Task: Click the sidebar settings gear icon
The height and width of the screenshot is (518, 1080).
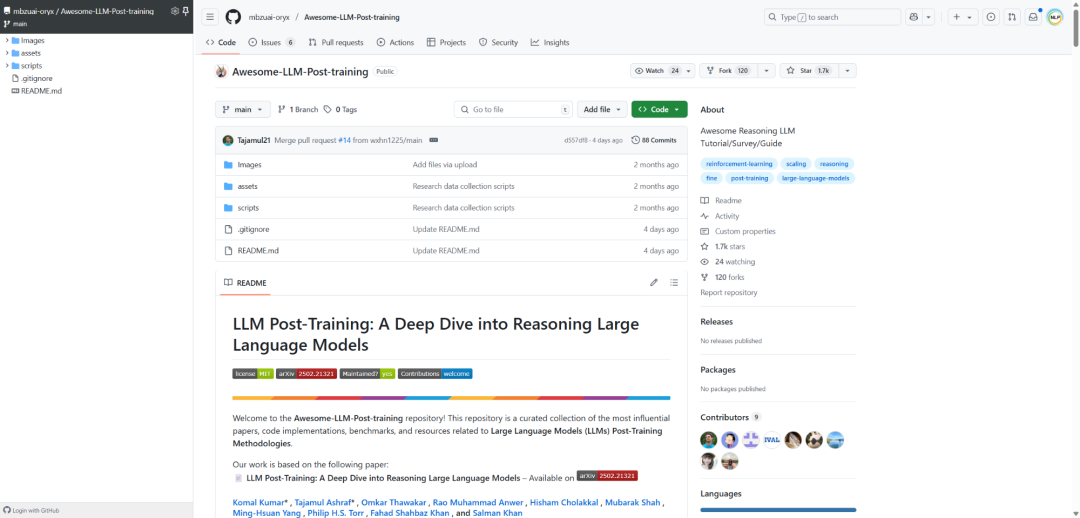Action: coord(175,11)
